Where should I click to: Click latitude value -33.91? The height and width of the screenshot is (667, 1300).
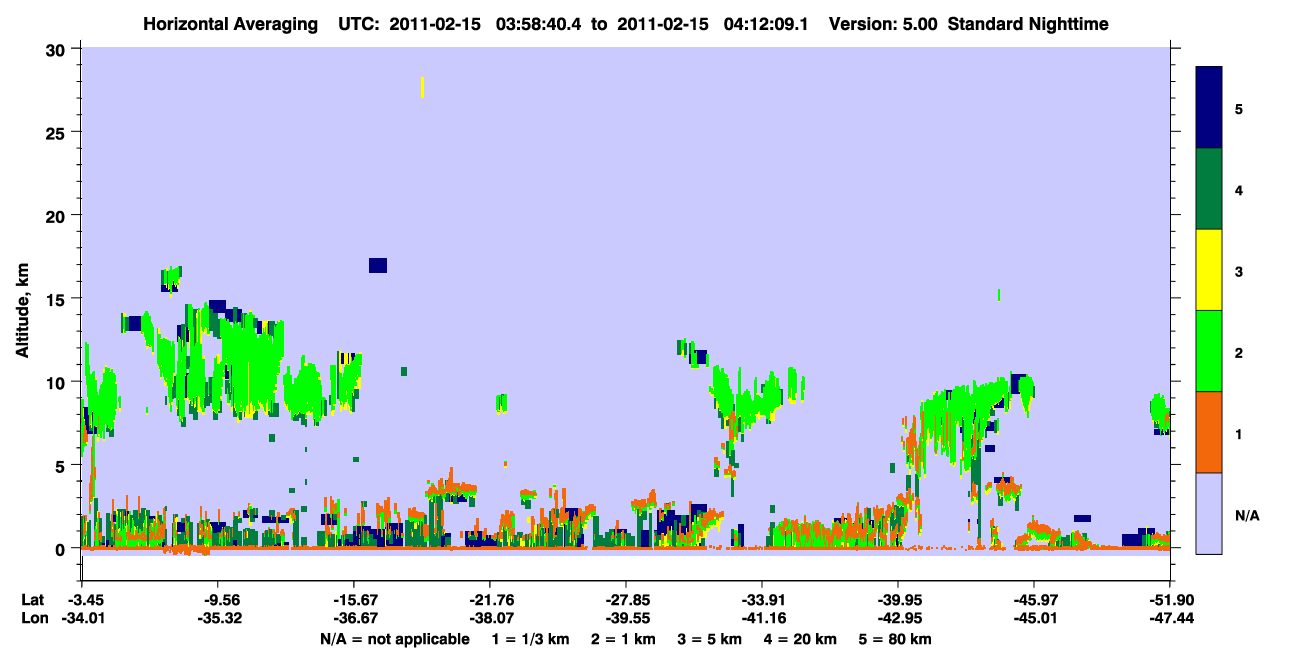(762, 600)
